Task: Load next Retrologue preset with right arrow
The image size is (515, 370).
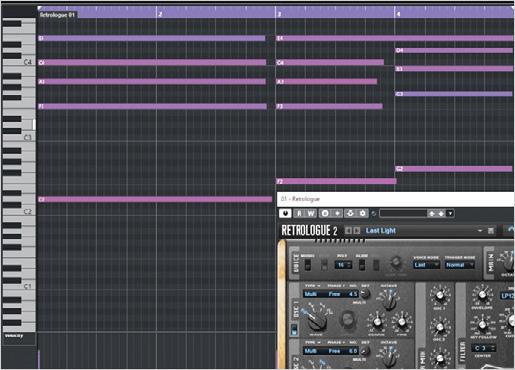Action: [357, 231]
